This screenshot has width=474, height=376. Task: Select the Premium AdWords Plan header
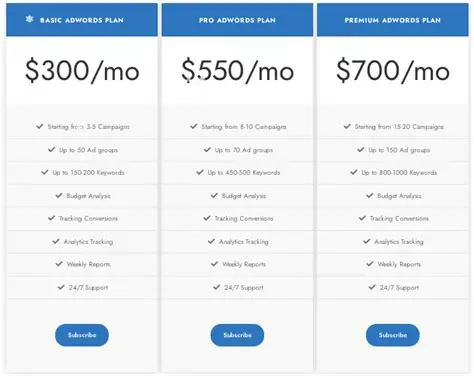coord(393,20)
